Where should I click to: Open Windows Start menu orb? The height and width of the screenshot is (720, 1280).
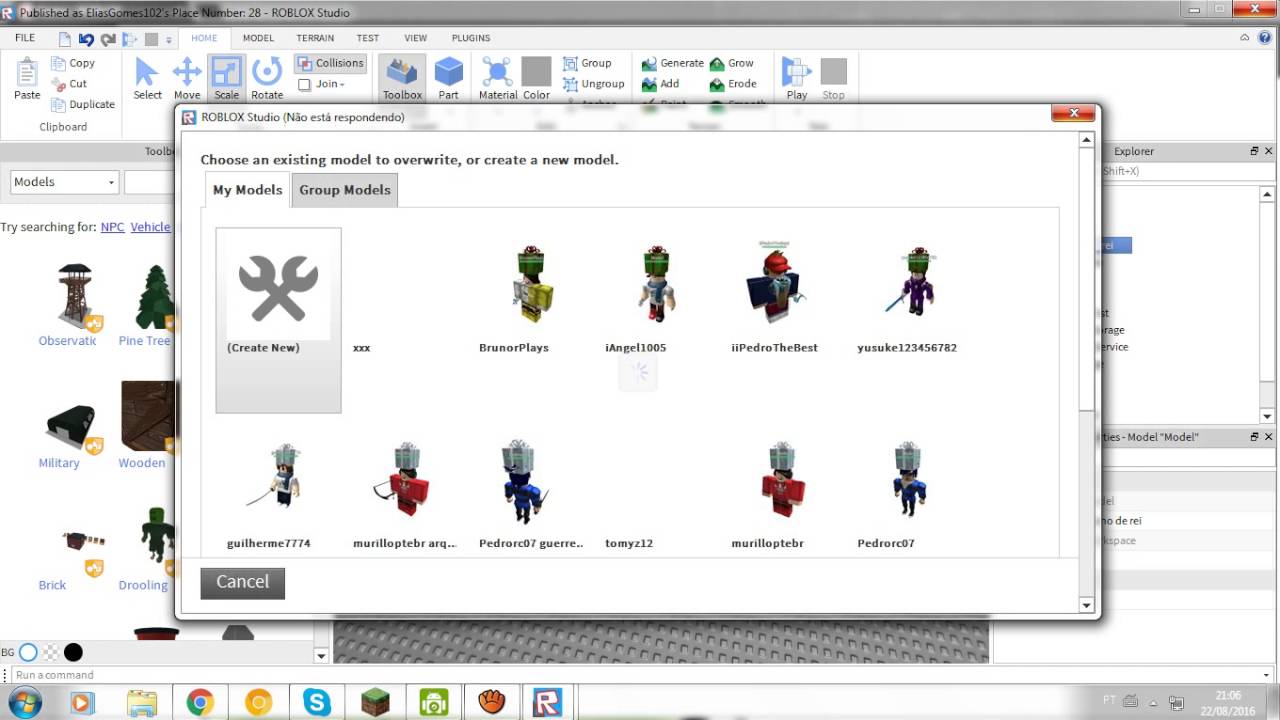tap(25, 702)
